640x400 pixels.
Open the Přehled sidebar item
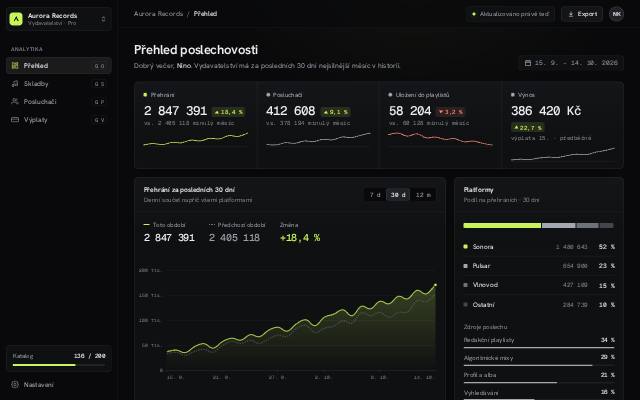[59, 66]
